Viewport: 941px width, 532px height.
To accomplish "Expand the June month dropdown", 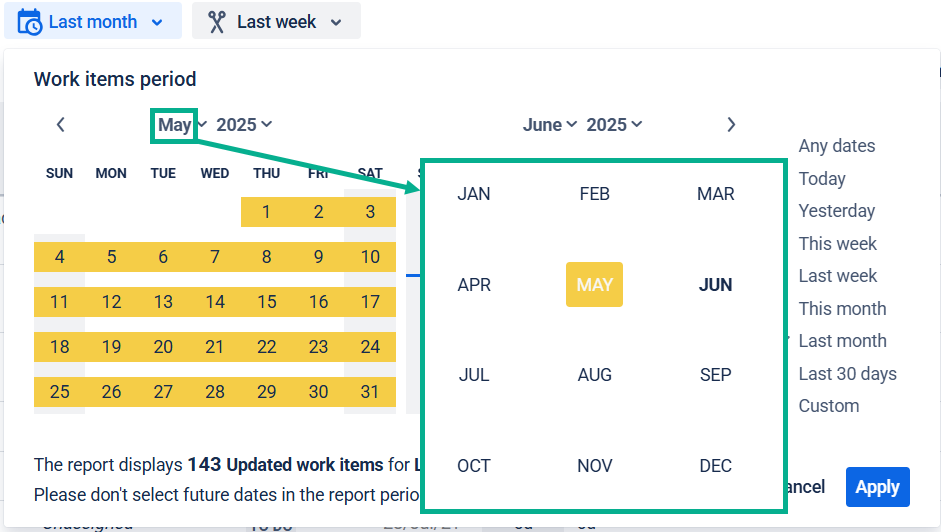I will [x=550, y=125].
